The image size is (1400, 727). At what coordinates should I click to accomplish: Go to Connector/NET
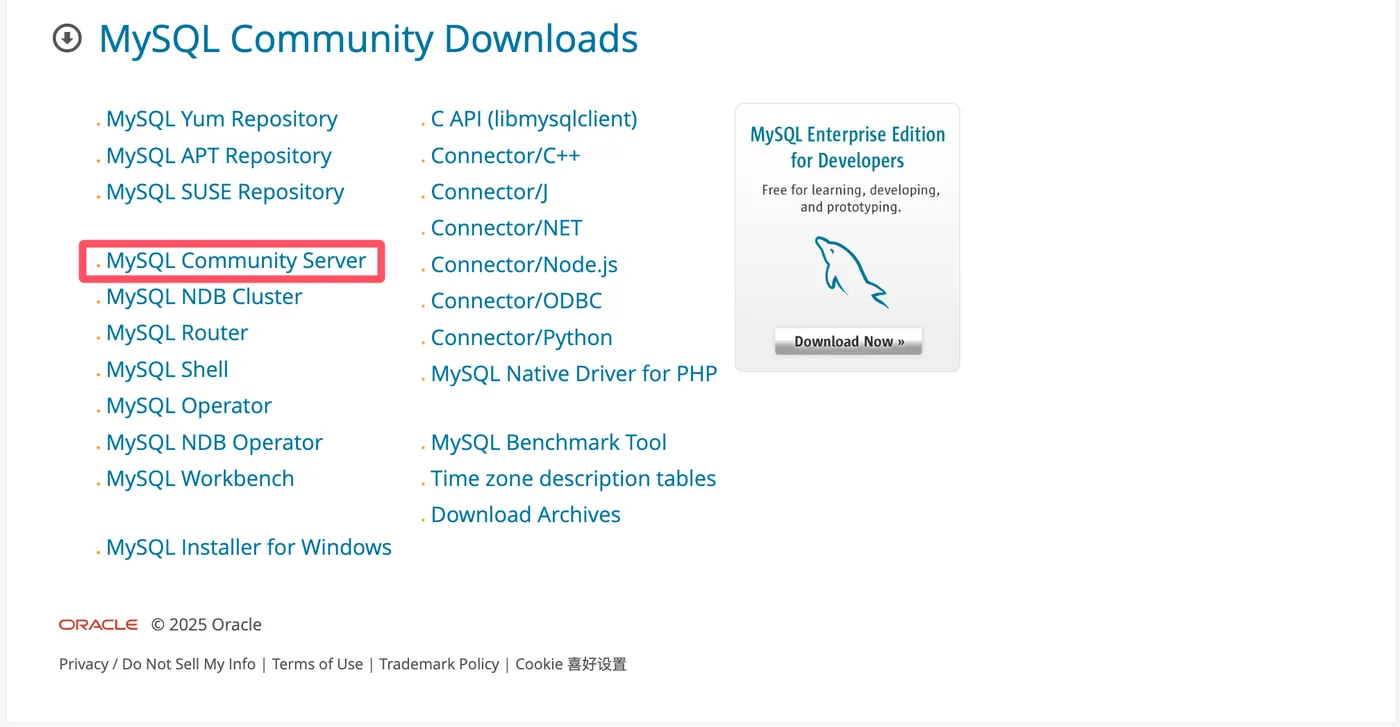[506, 228]
